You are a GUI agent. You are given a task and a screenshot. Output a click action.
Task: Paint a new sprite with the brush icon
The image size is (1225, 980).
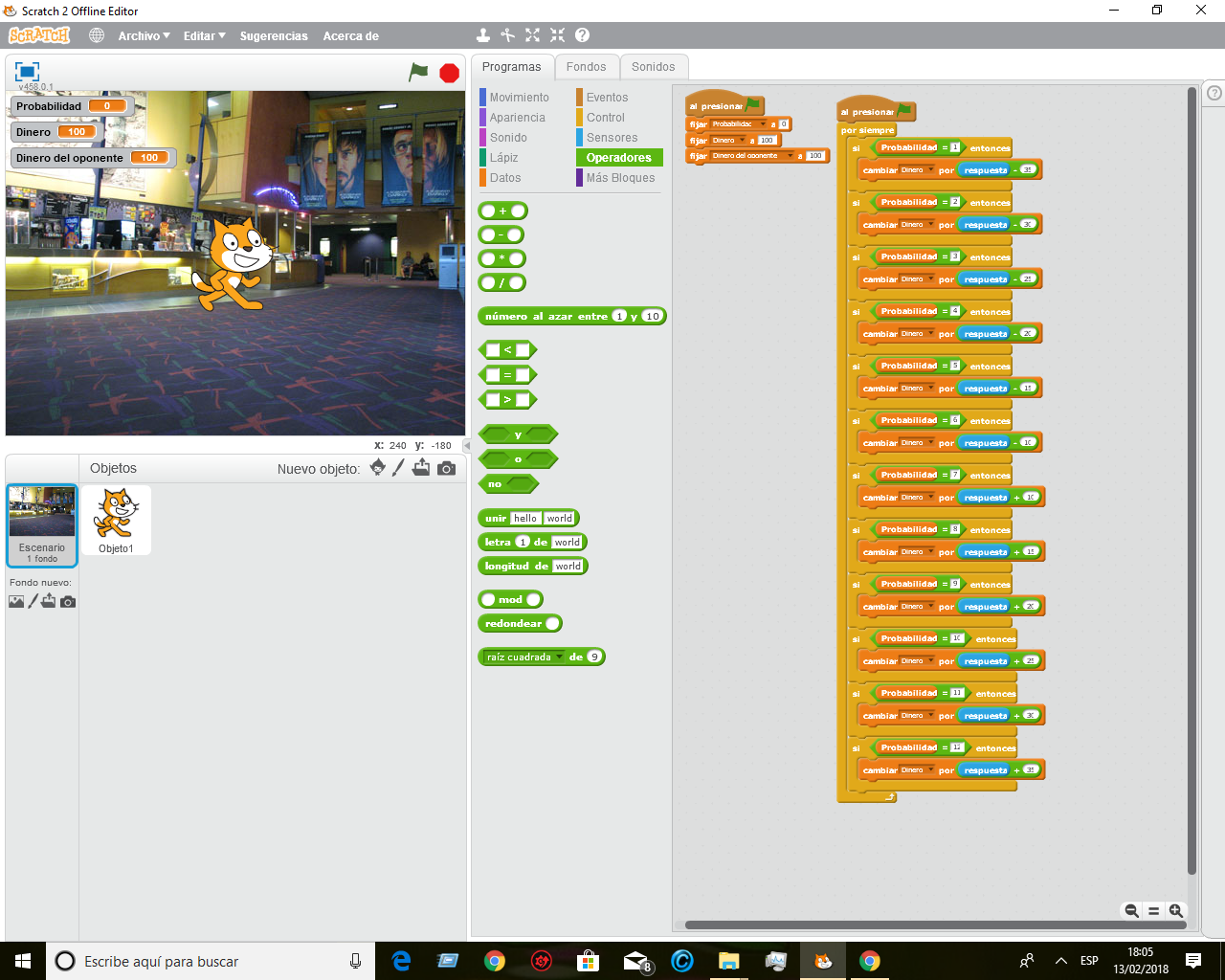point(398,468)
